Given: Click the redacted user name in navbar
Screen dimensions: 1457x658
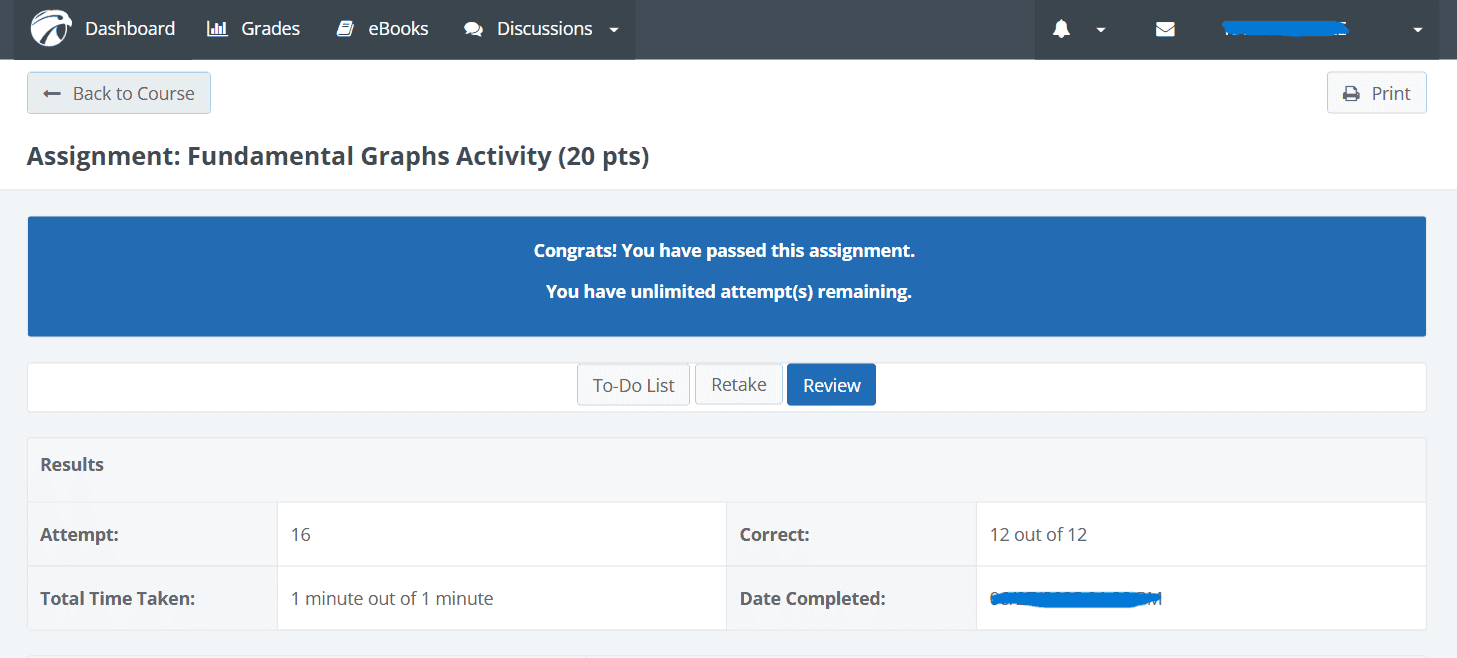Looking at the screenshot, I should pos(1285,29).
